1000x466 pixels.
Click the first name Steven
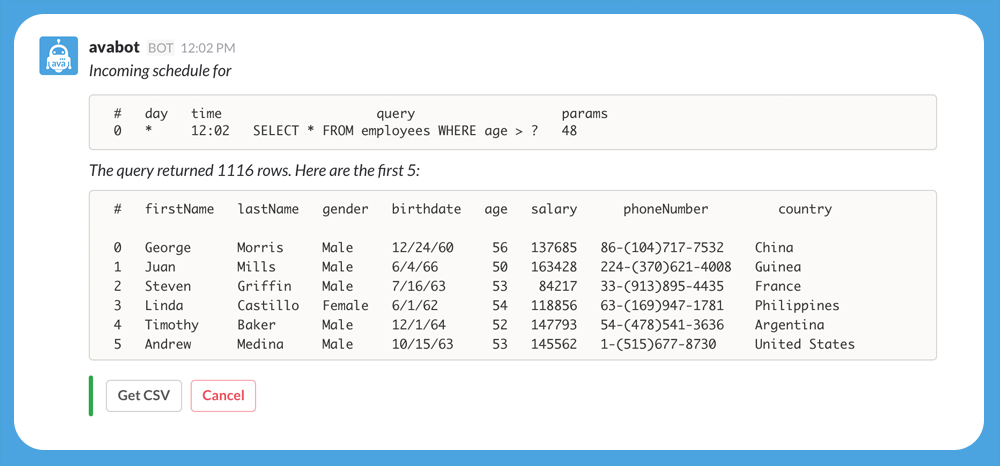point(168,286)
